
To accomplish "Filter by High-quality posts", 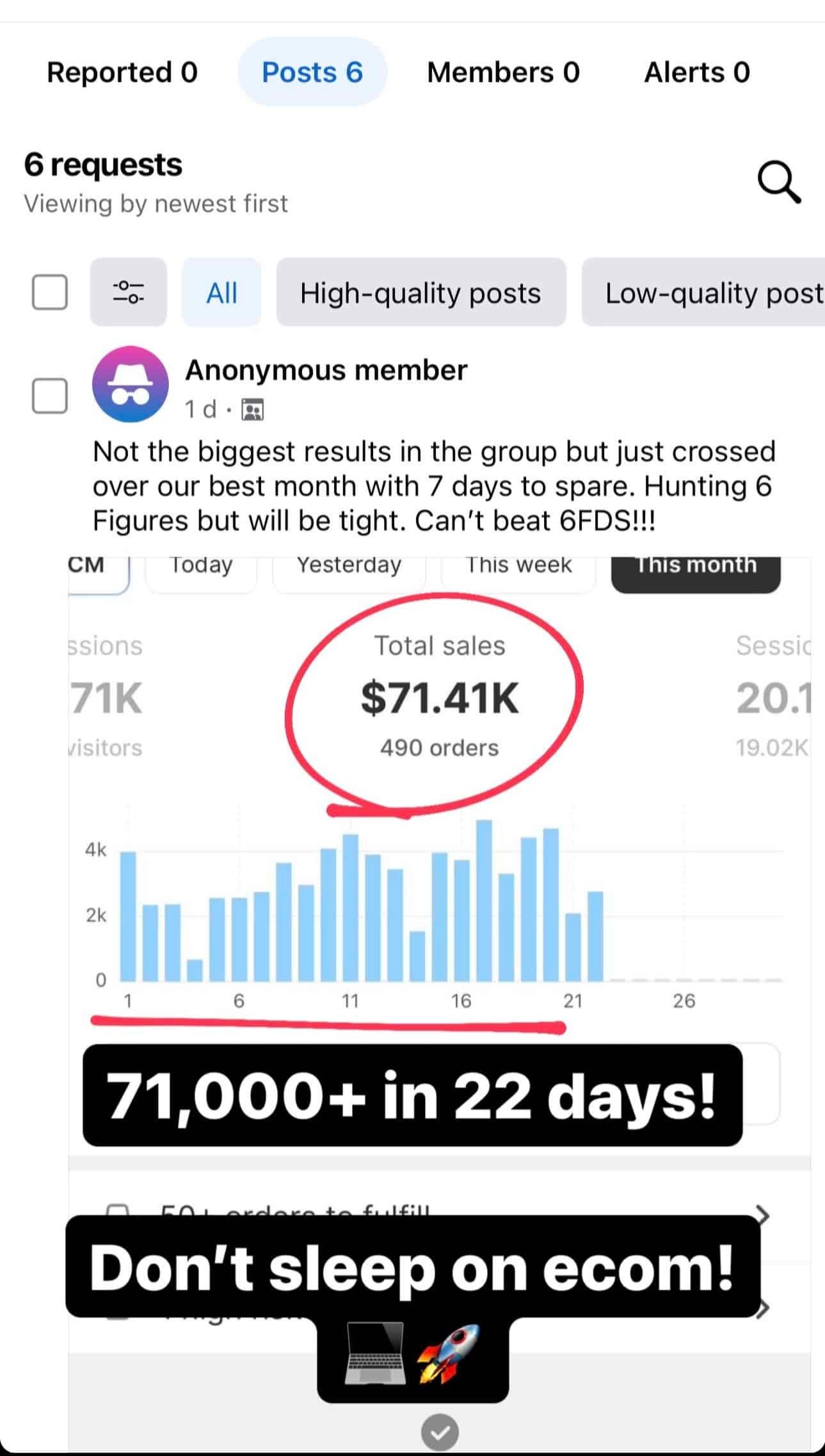I will (x=421, y=293).
